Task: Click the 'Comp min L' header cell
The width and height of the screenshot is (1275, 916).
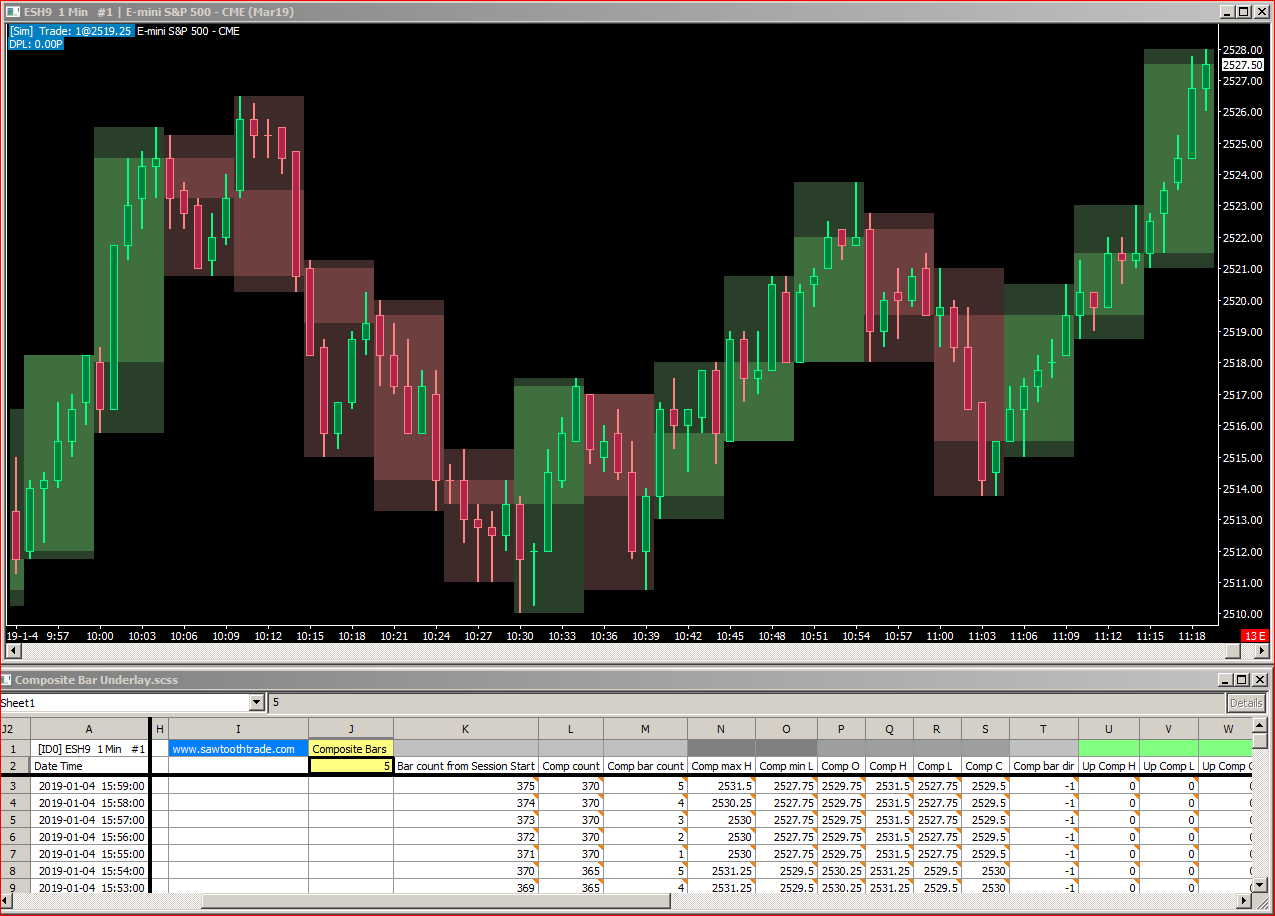Action: pos(786,766)
